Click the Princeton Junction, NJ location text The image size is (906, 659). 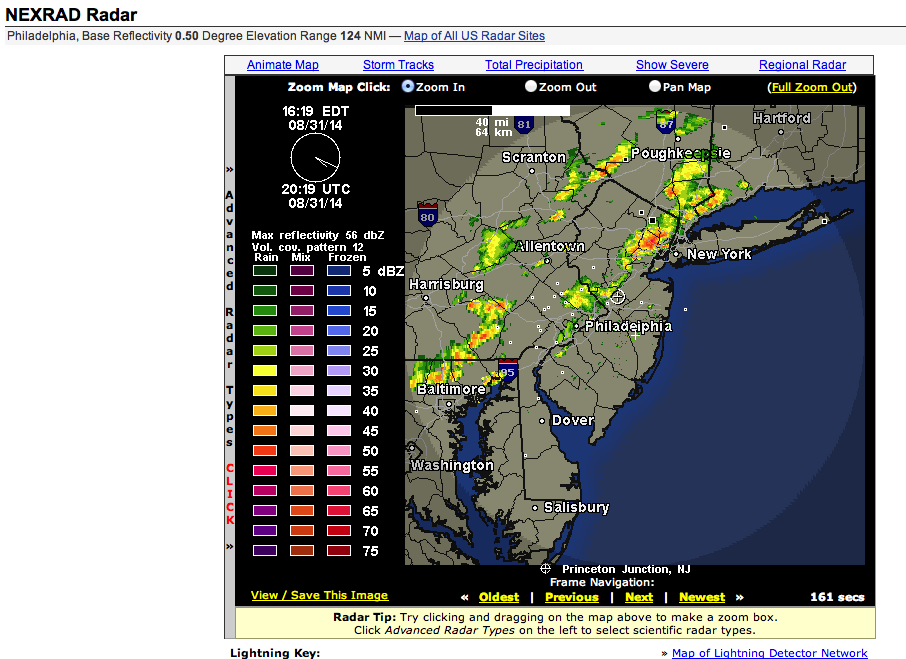click(x=626, y=569)
